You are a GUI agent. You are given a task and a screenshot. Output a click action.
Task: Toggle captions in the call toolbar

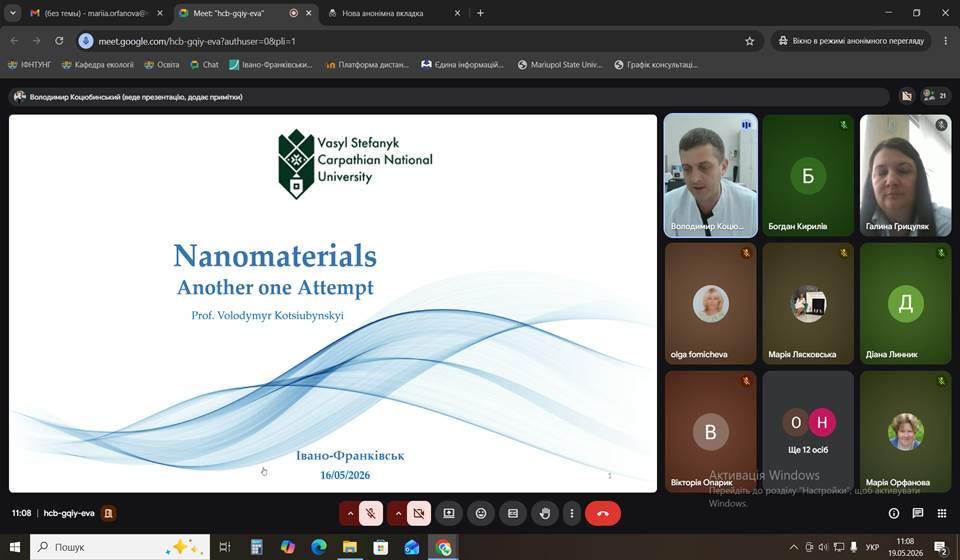click(513, 513)
